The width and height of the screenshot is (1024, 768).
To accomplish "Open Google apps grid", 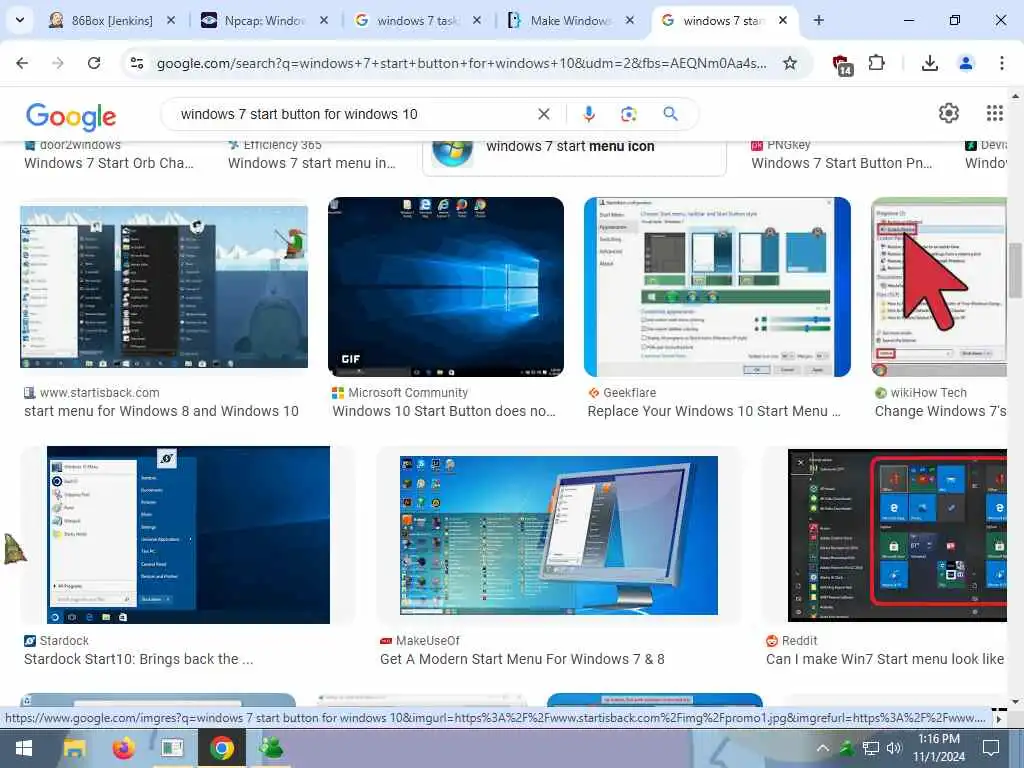I will [994, 114].
